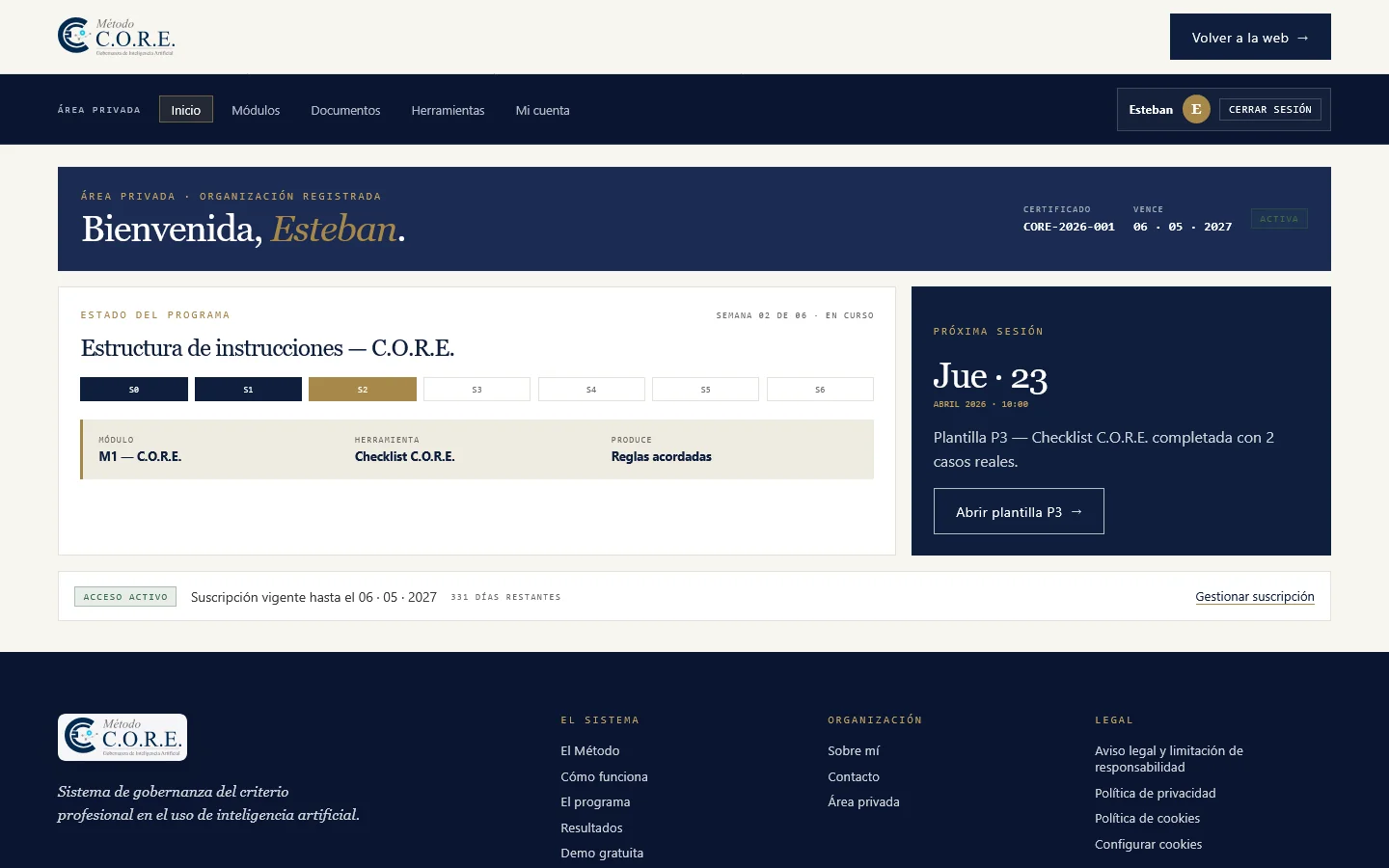The width and height of the screenshot is (1389, 868).
Task: Open Aviso legal y limitación de responsabilidad
Action: (x=1169, y=759)
